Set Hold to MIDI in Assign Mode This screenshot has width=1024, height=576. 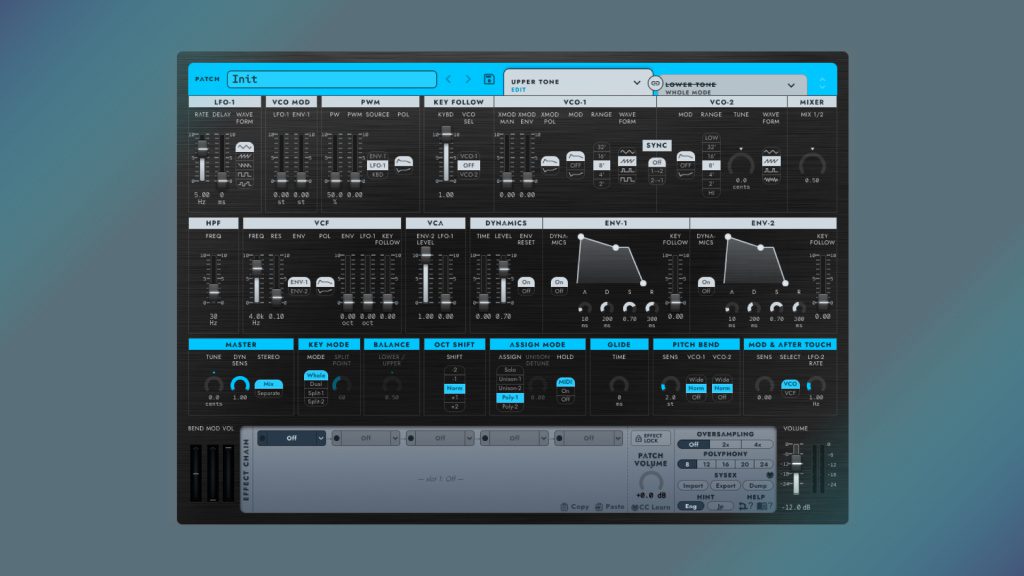[x=565, y=382]
